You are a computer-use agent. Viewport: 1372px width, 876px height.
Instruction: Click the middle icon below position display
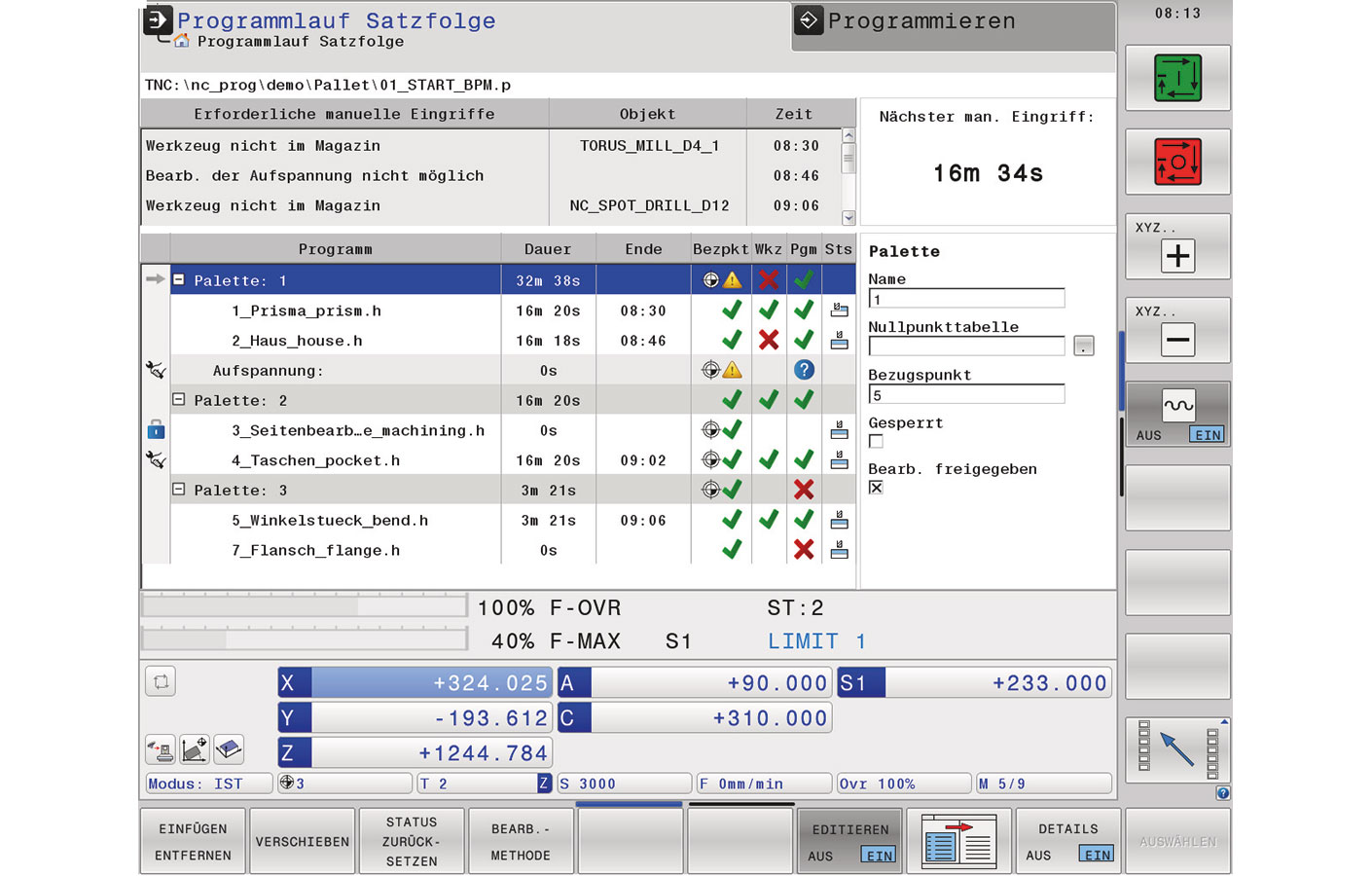pos(195,749)
